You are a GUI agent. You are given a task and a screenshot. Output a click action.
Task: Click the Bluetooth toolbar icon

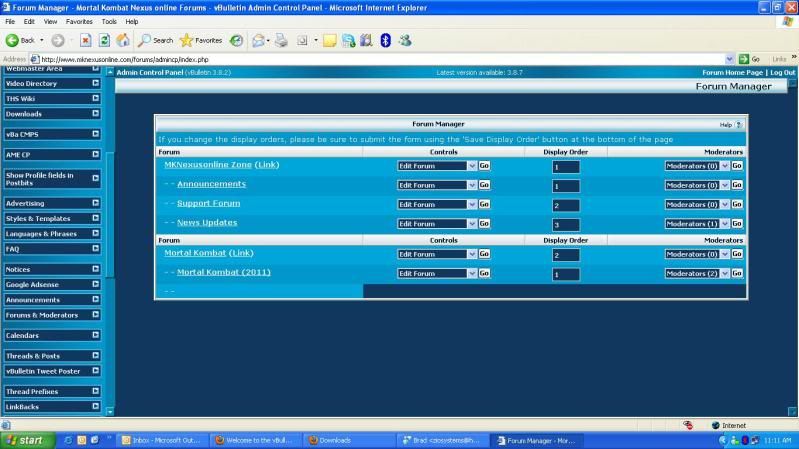click(386, 40)
